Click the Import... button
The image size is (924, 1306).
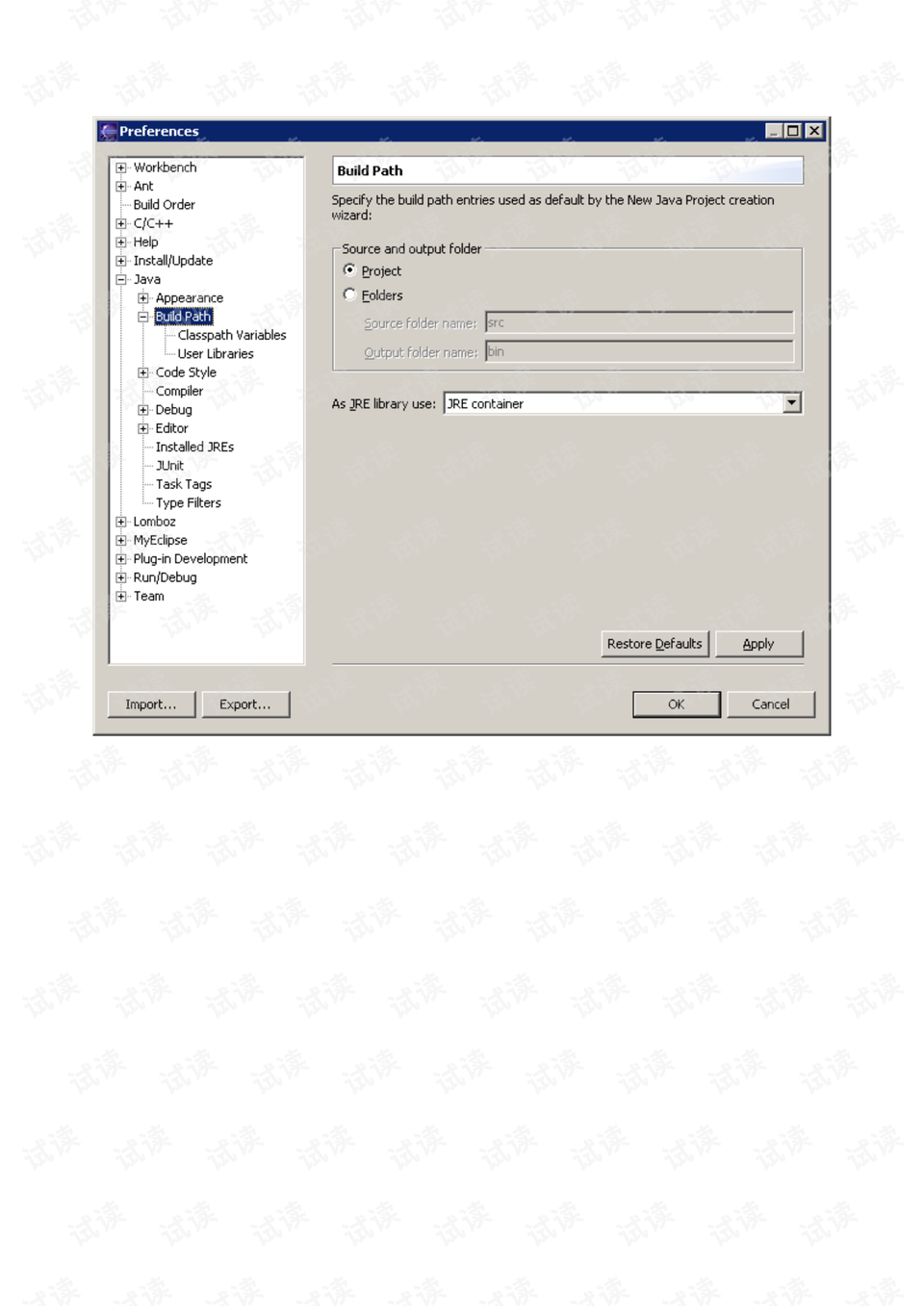click(x=151, y=704)
